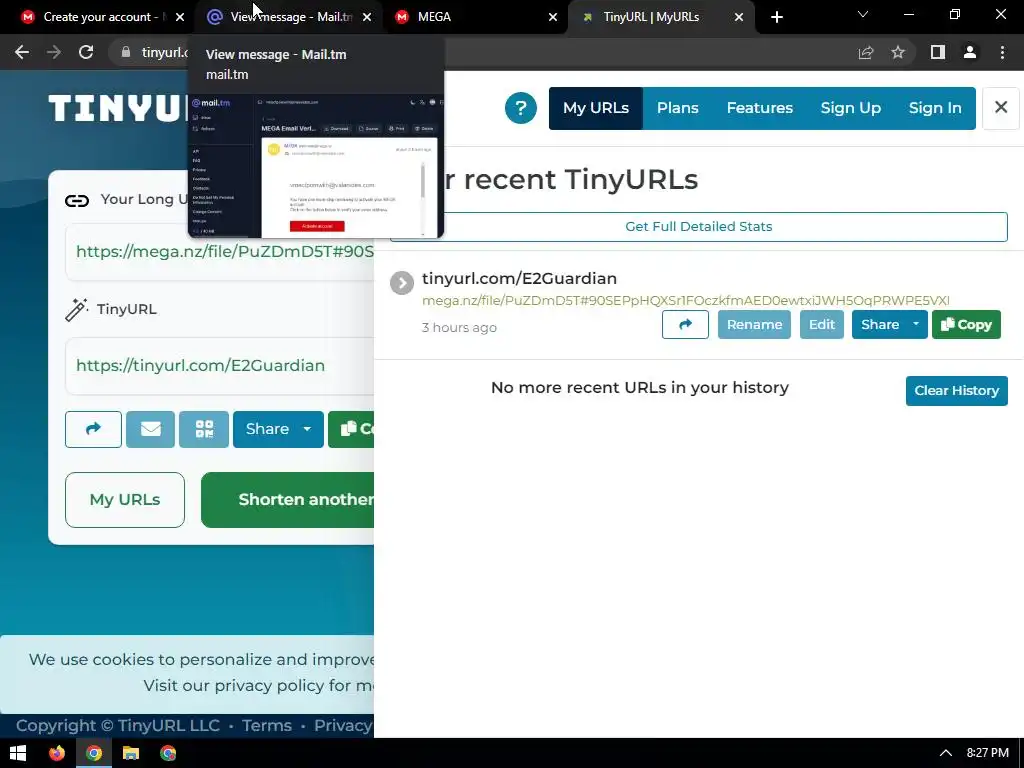Screen dimensions: 1024x768
Task: Click Sign In in the top navigation
Action: (x=935, y=108)
